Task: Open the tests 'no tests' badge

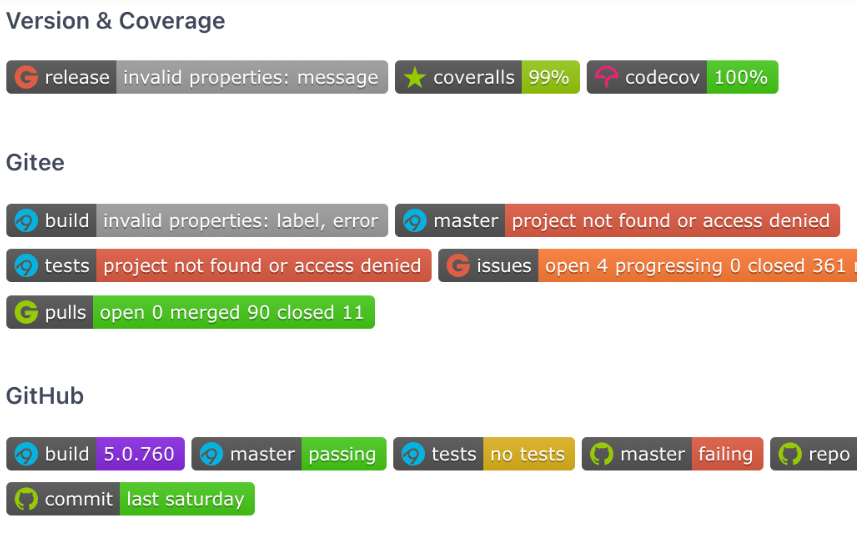Action: [484, 454]
